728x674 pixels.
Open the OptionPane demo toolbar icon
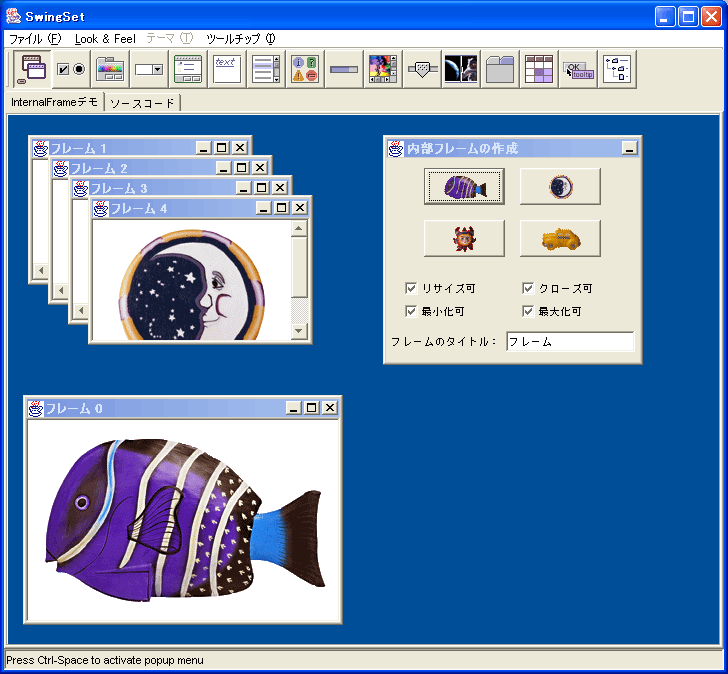coord(305,69)
